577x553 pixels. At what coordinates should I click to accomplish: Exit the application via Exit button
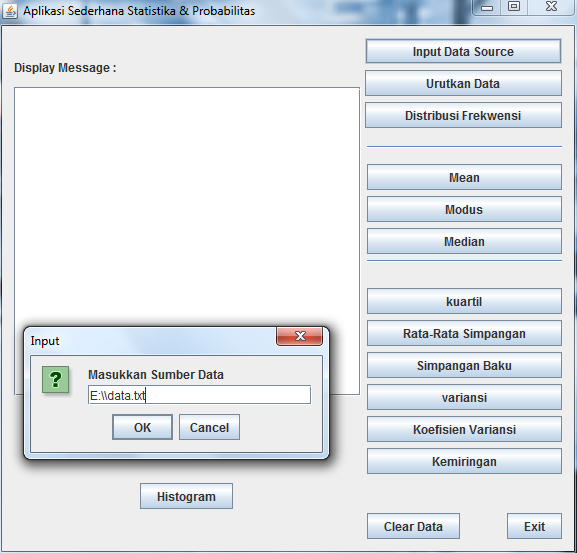[x=534, y=526]
